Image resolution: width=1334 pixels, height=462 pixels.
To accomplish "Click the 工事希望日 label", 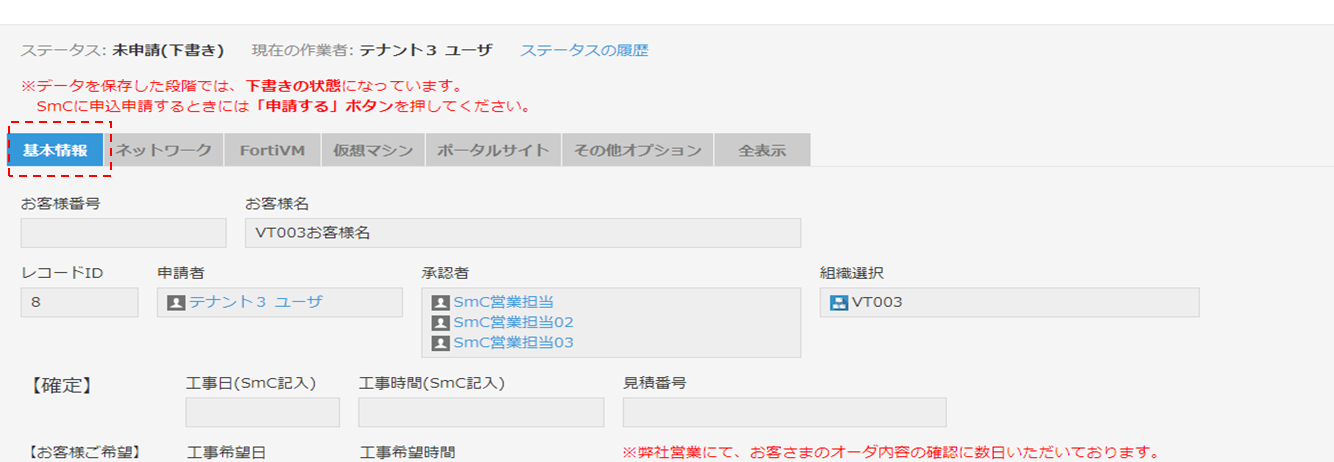I will [x=227, y=453].
